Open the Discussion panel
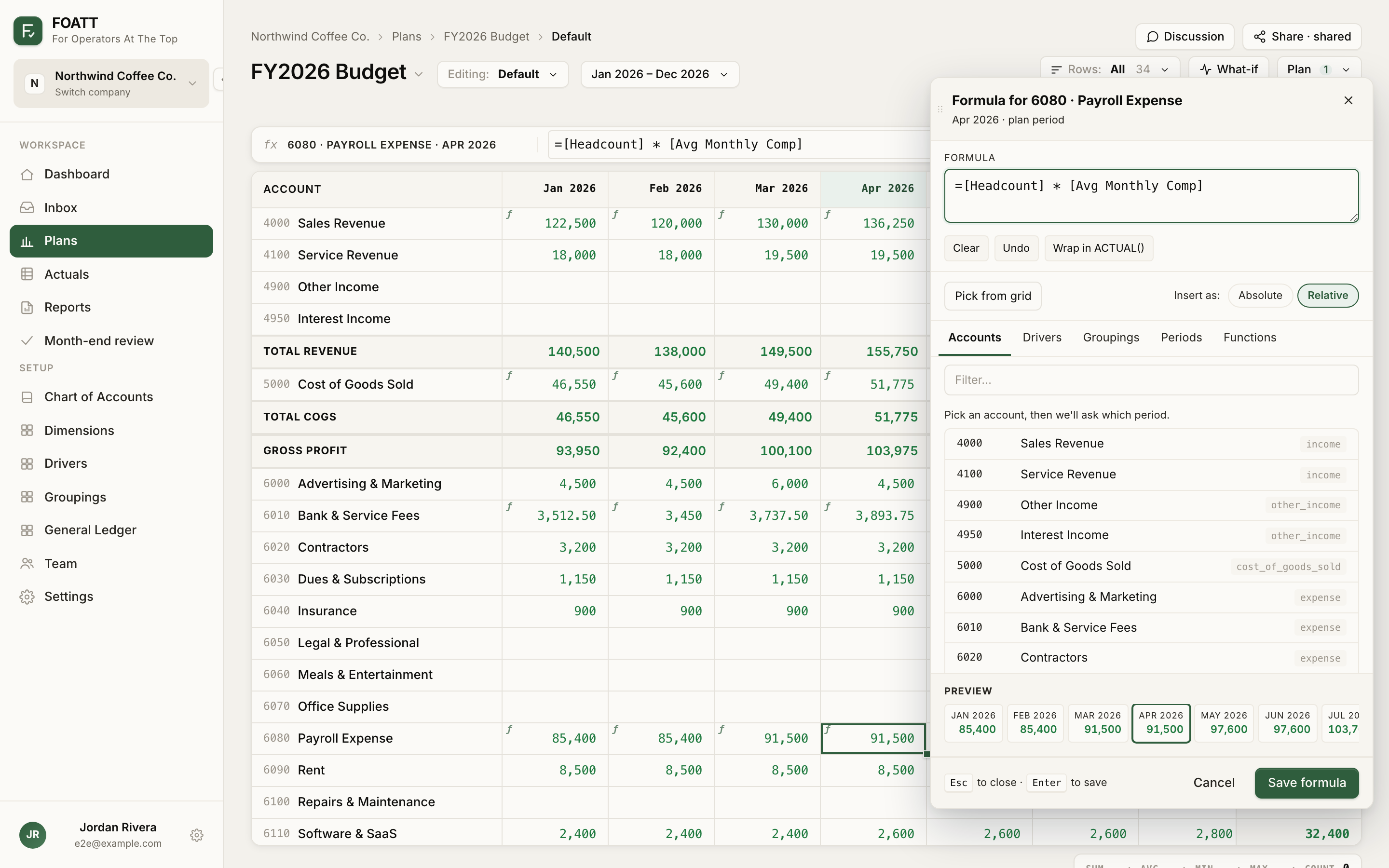Image resolution: width=1389 pixels, height=868 pixels. click(1185, 37)
